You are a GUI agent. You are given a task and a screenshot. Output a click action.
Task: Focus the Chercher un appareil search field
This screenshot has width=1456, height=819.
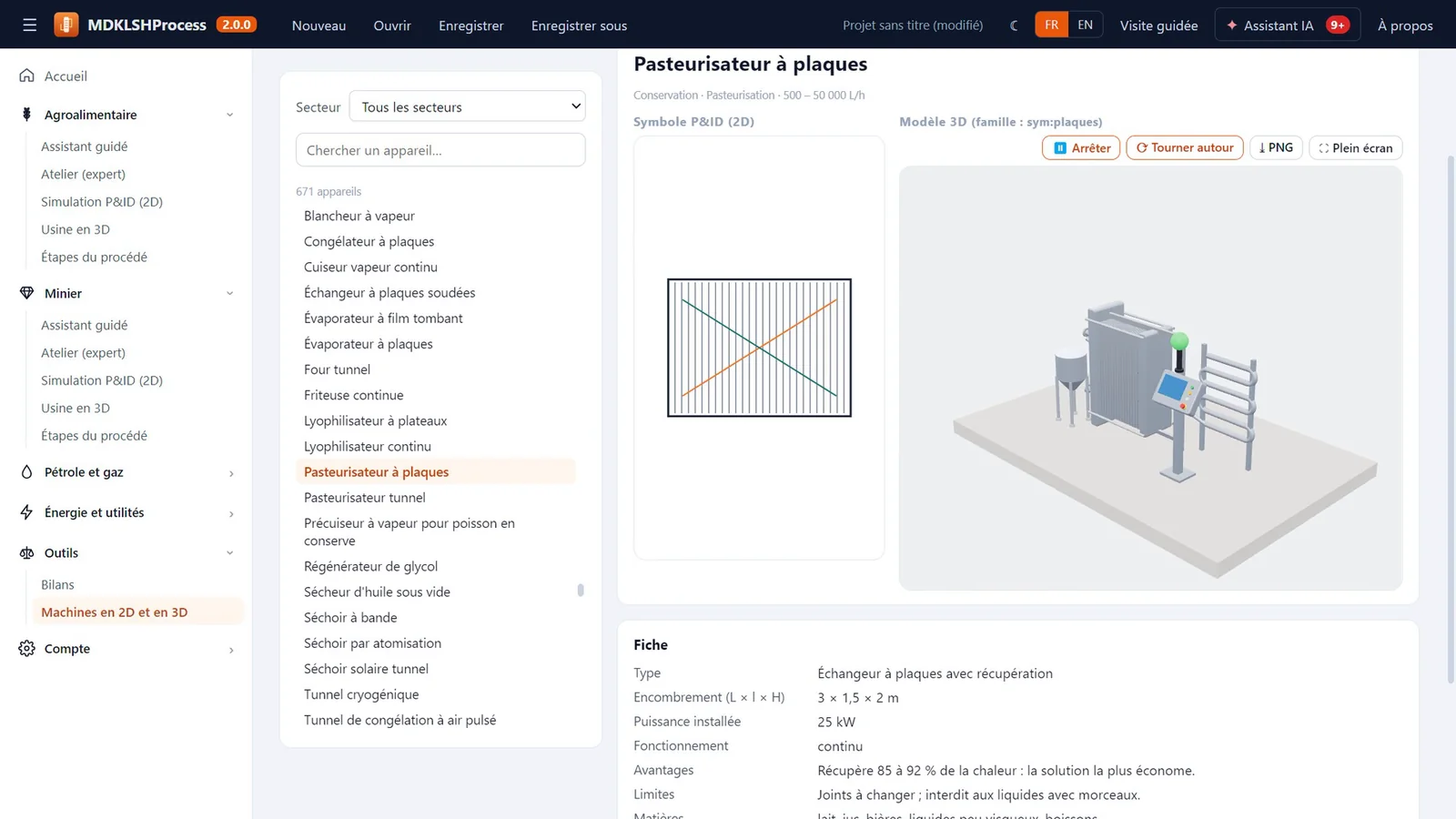pyautogui.click(x=440, y=150)
